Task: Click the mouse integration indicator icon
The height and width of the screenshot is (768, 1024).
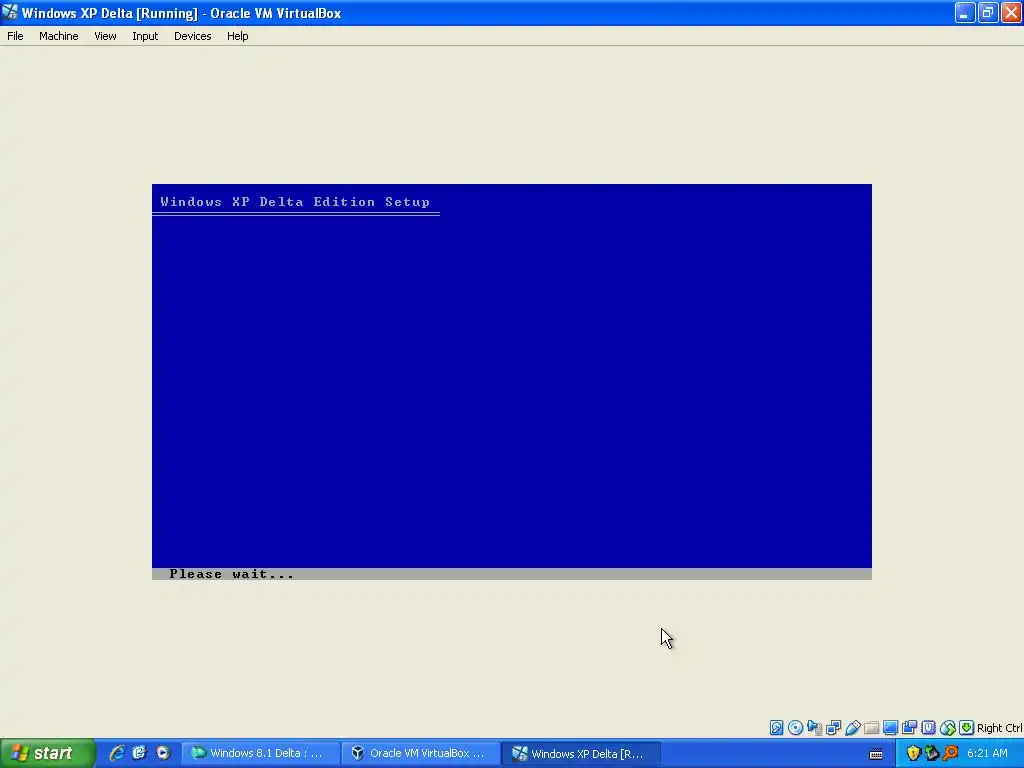Action: click(948, 728)
